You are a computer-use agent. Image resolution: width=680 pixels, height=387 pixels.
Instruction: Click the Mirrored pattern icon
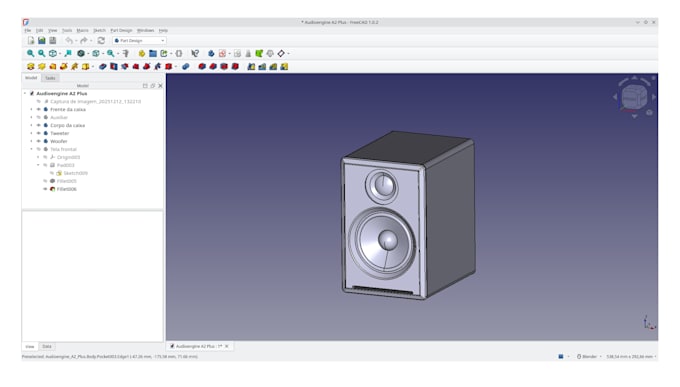coord(251,66)
